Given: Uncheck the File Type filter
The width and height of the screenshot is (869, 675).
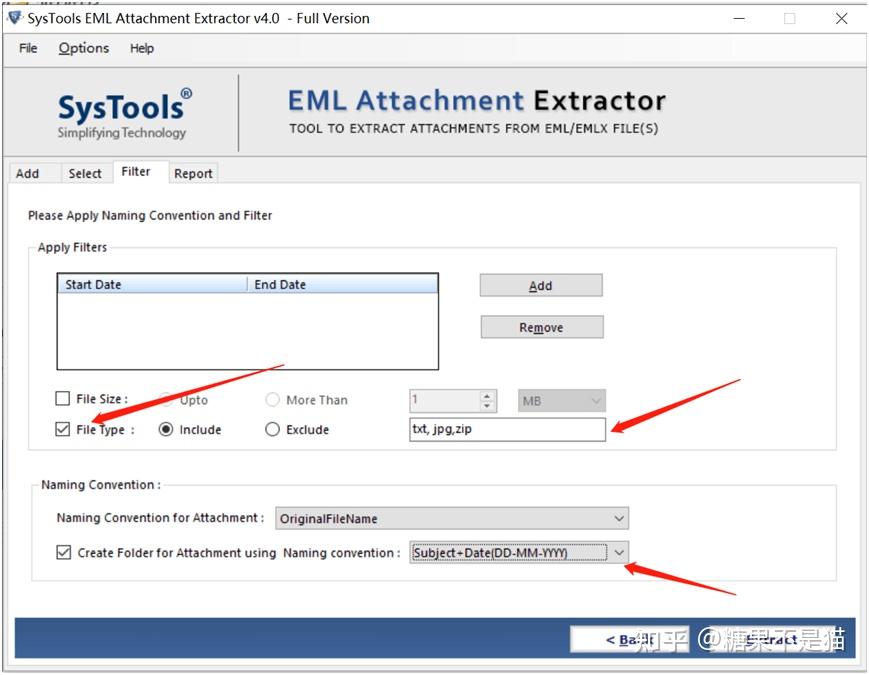Looking at the screenshot, I should (62, 429).
